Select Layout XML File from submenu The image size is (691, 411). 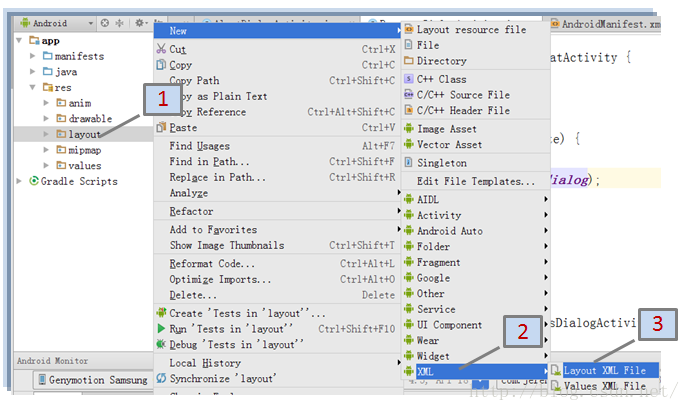coord(604,371)
